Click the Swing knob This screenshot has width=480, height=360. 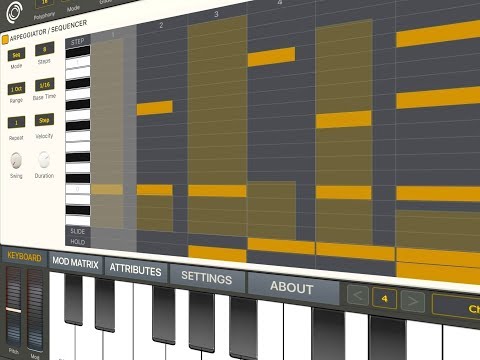[16, 160]
